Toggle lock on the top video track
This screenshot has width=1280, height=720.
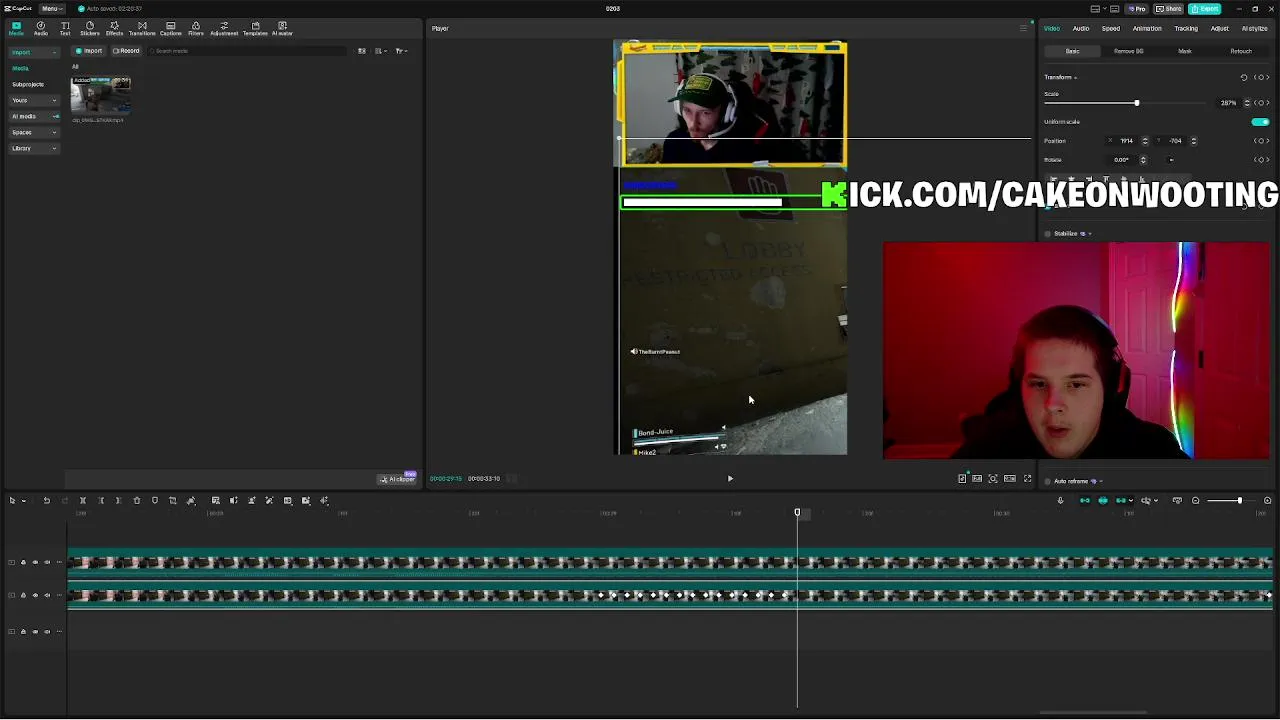point(23,562)
